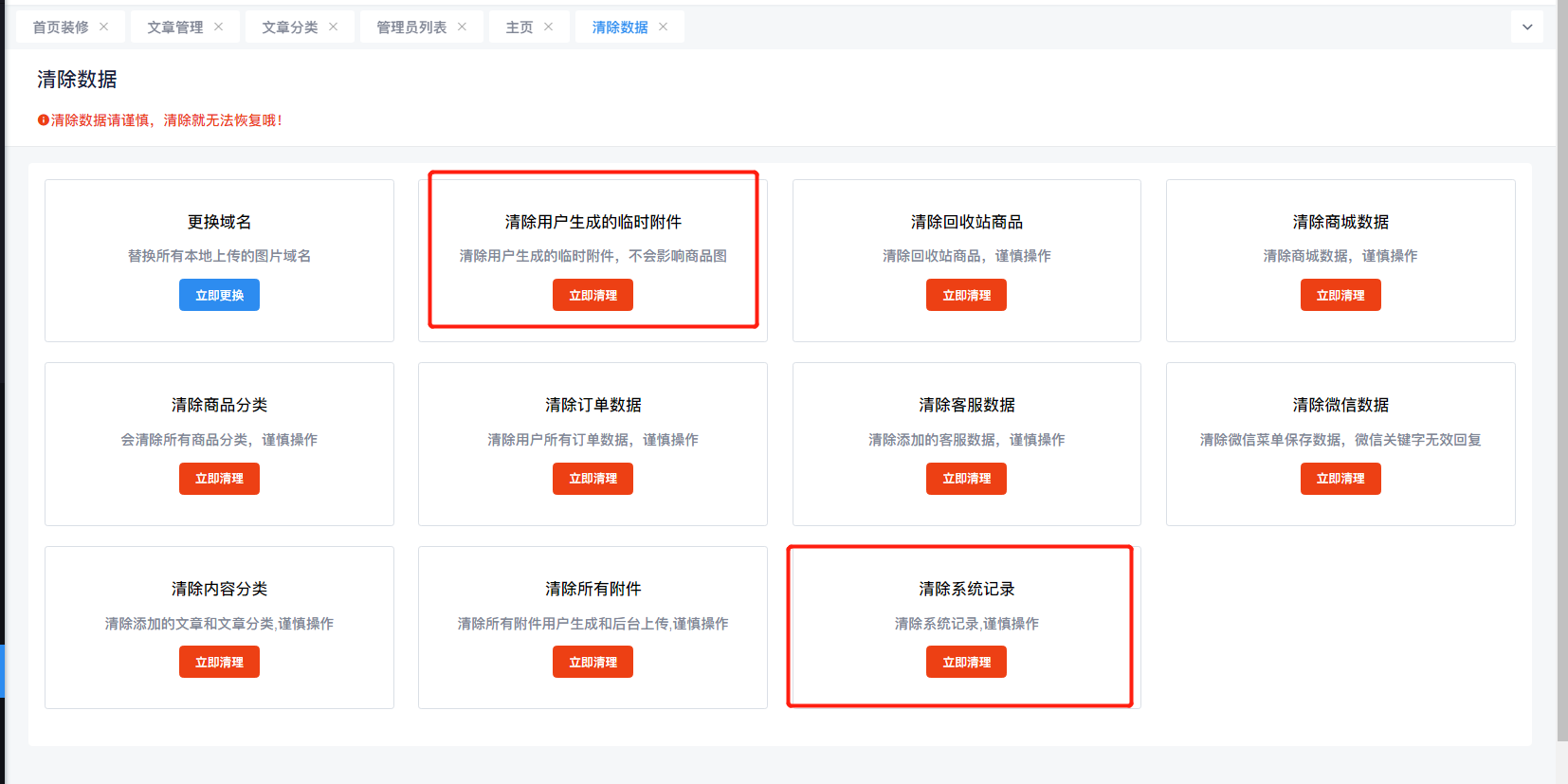Screen dimensions: 1568x784
Task: Close the 管理员列表 tab
Action: (x=463, y=27)
